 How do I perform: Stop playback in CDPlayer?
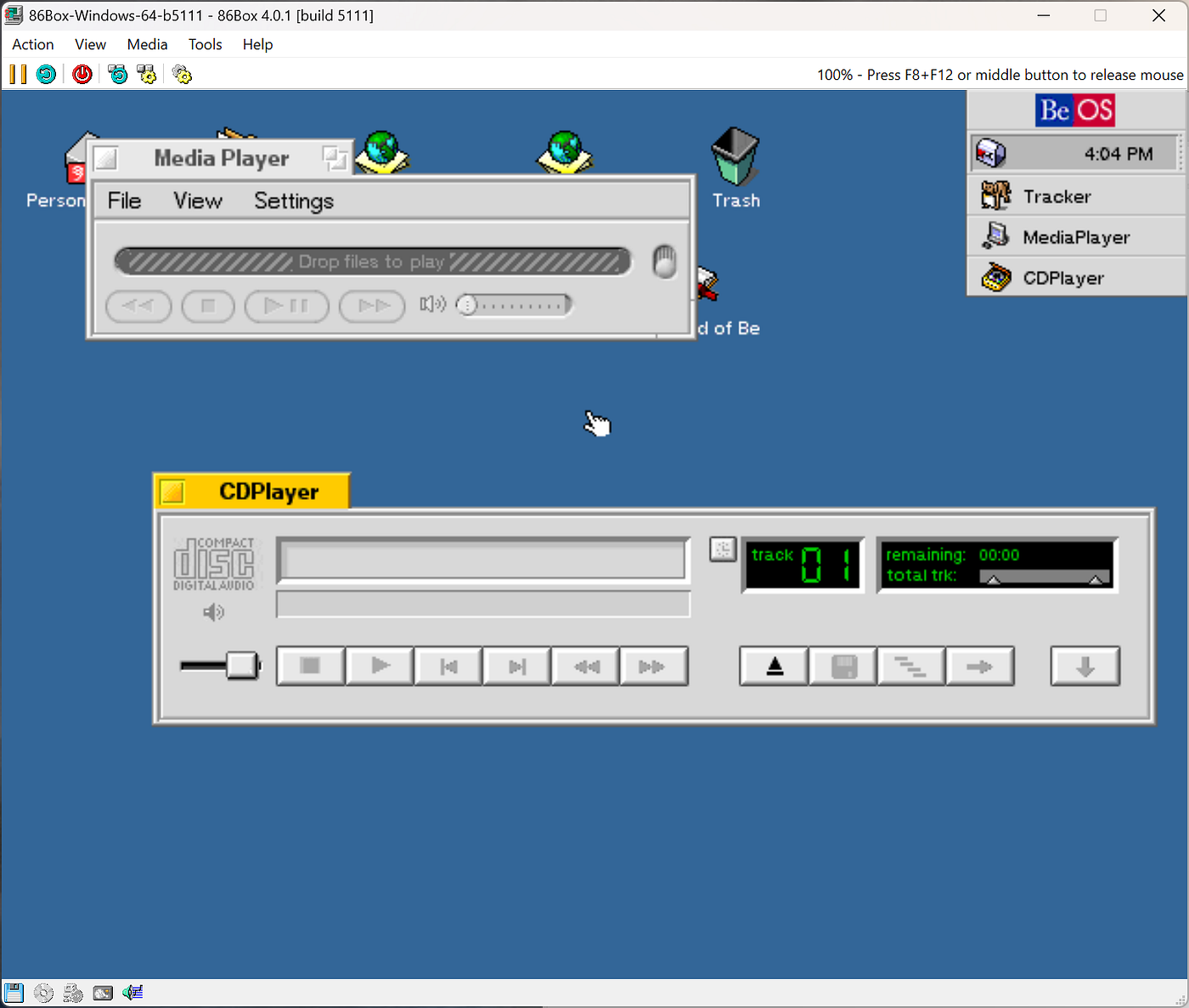pyautogui.click(x=310, y=666)
